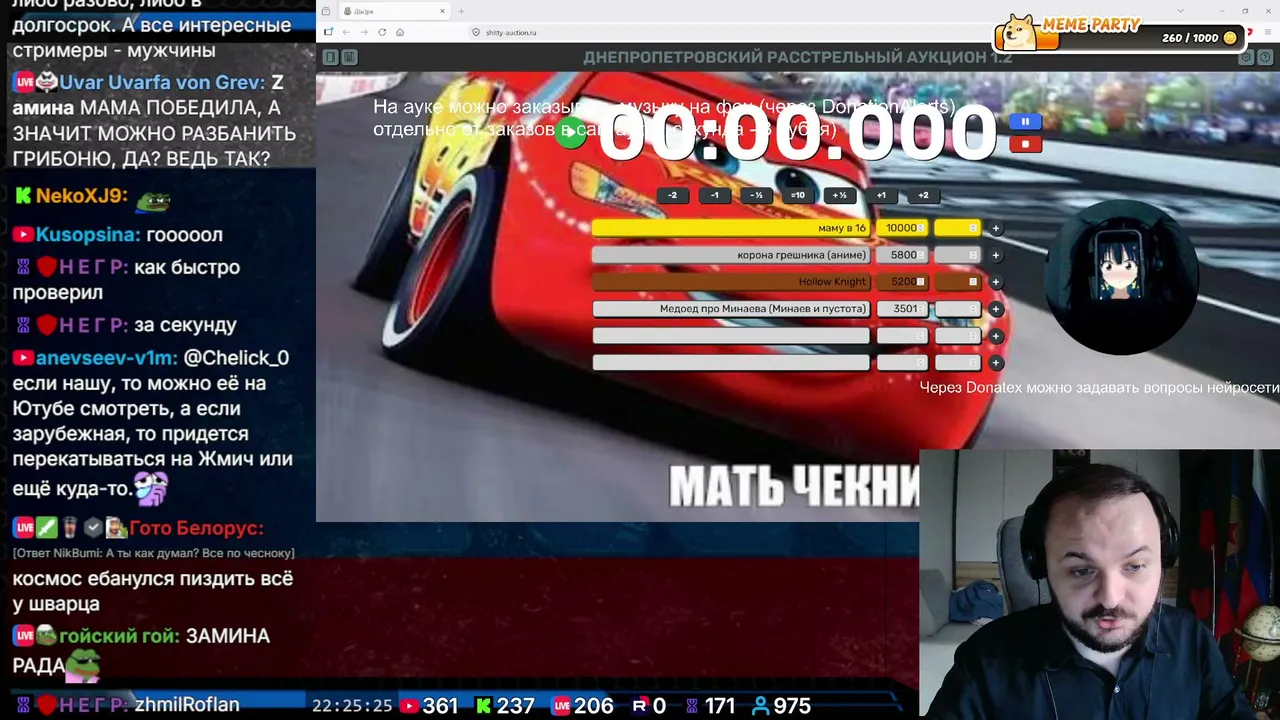Open the browser tab list dropdown
This screenshot has height=720, width=1280.
coord(1181,11)
